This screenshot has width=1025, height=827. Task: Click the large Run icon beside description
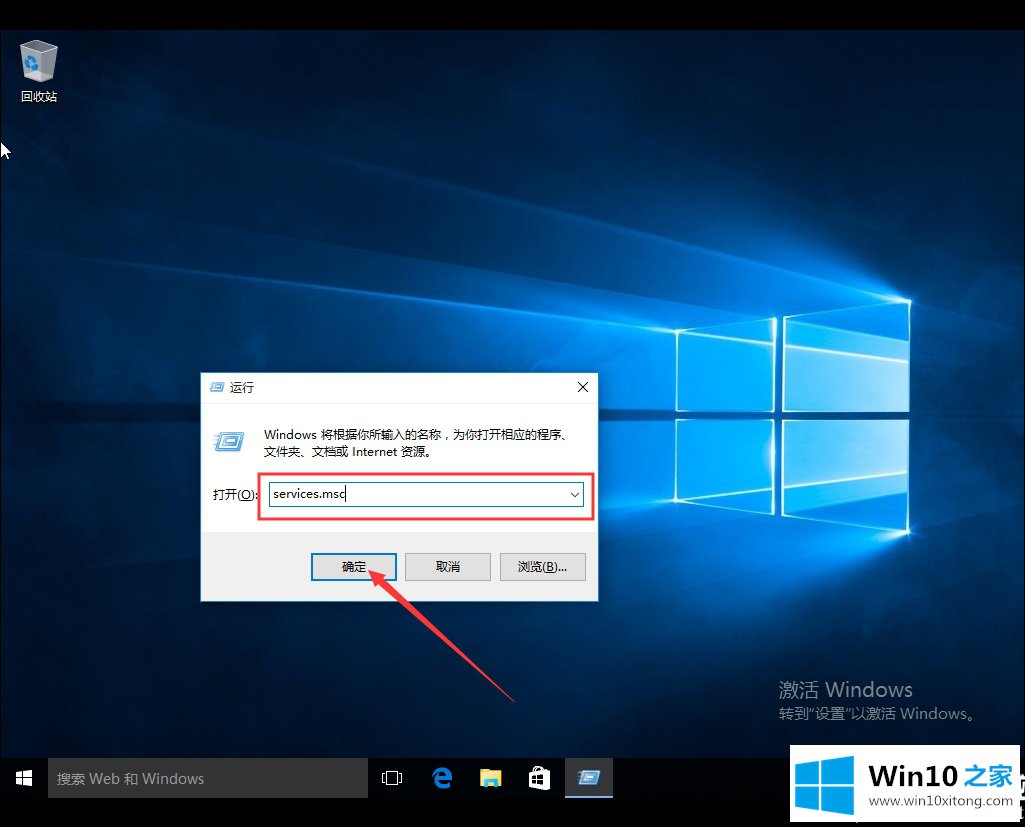[x=229, y=442]
